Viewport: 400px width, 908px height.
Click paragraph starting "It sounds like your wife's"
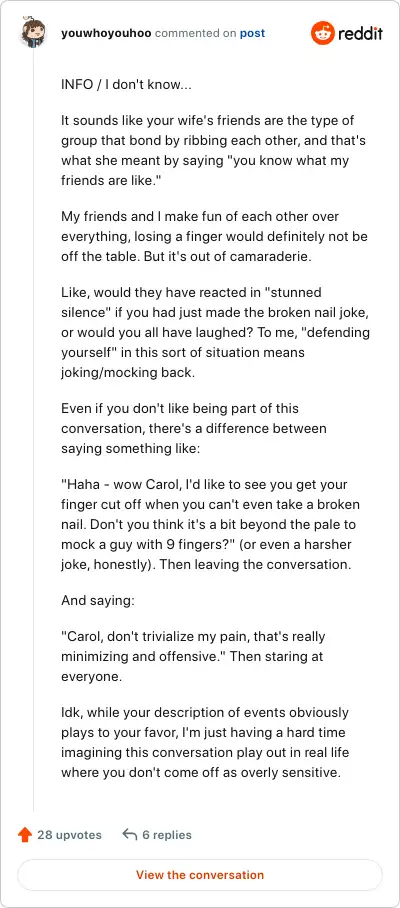pos(213,151)
